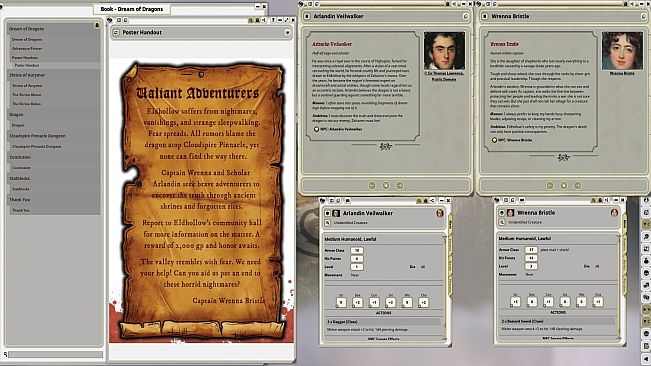The height and width of the screenshot is (366, 651).
Task: Click the link icon beside Poster Handout title
Action: point(116,32)
